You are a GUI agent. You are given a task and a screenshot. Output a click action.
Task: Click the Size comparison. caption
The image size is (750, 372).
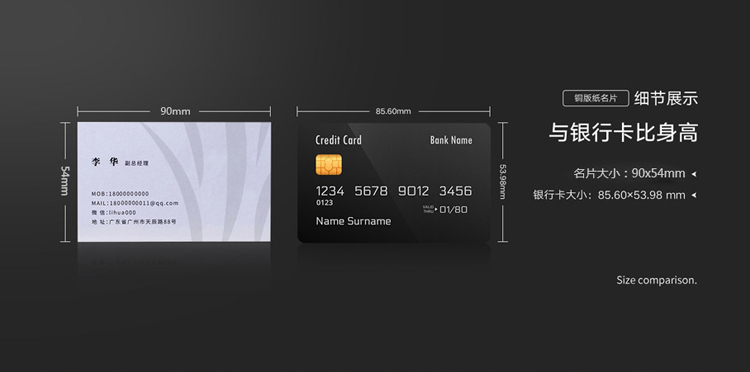coord(656,280)
